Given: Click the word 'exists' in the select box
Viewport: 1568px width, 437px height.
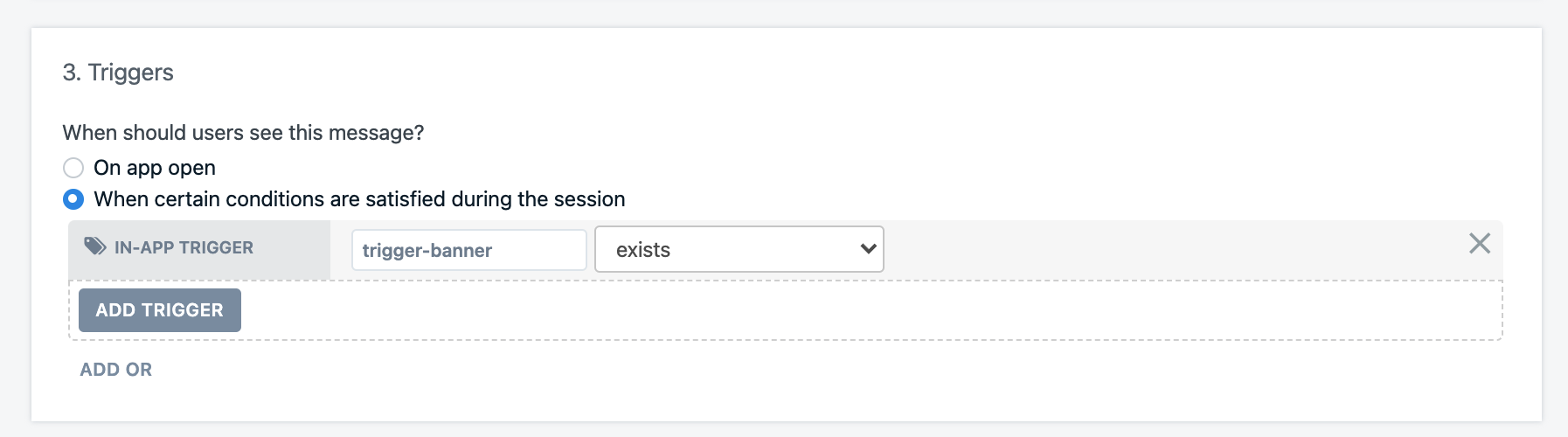Looking at the screenshot, I should pyautogui.click(x=643, y=250).
